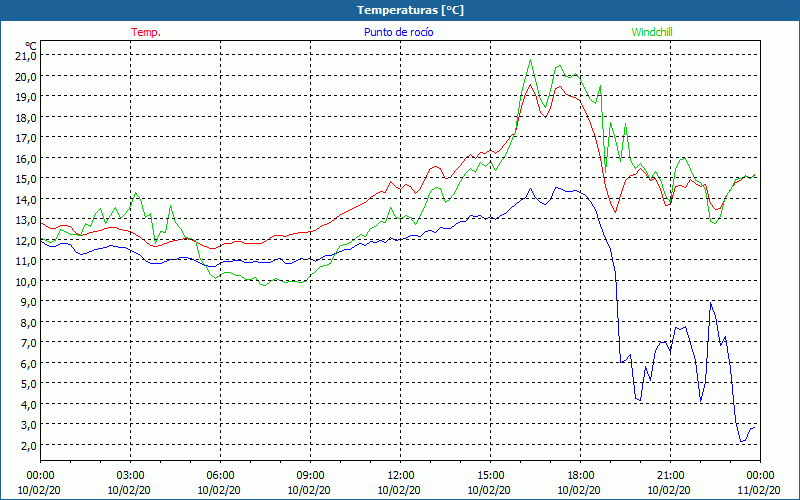
Task: Click the 15,0 y-axis label
Action: click(x=26, y=179)
